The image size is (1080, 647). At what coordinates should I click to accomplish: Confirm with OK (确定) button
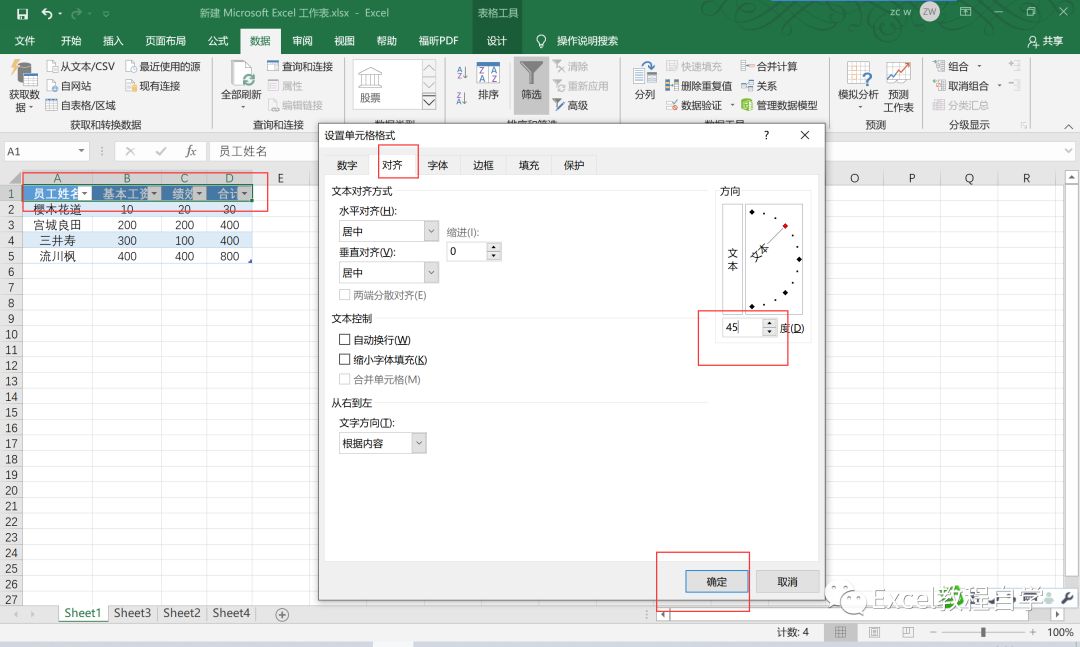click(716, 582)
